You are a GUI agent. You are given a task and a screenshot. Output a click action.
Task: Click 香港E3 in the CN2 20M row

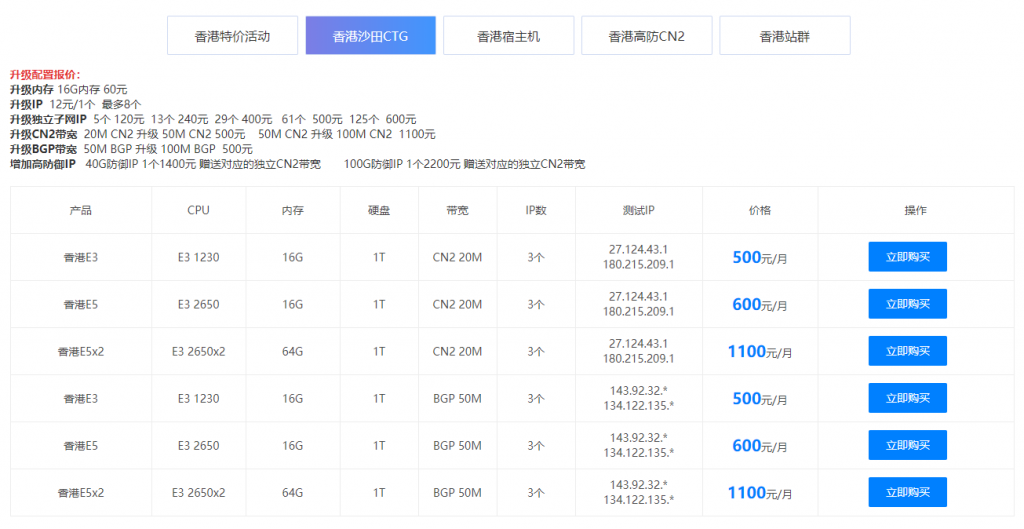(81, 257)
